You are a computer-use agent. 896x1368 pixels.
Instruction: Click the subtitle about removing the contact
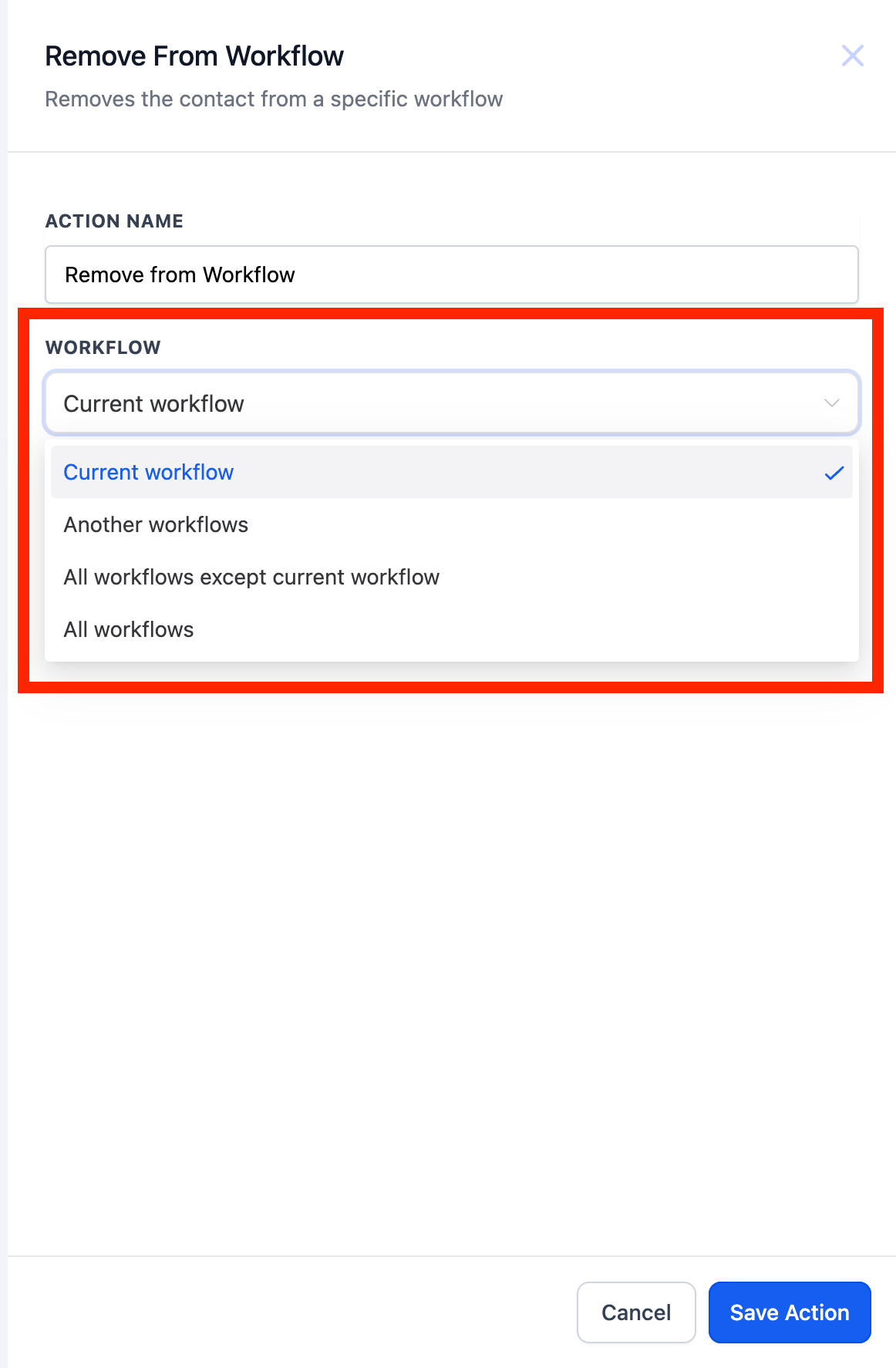pos(274,99)
